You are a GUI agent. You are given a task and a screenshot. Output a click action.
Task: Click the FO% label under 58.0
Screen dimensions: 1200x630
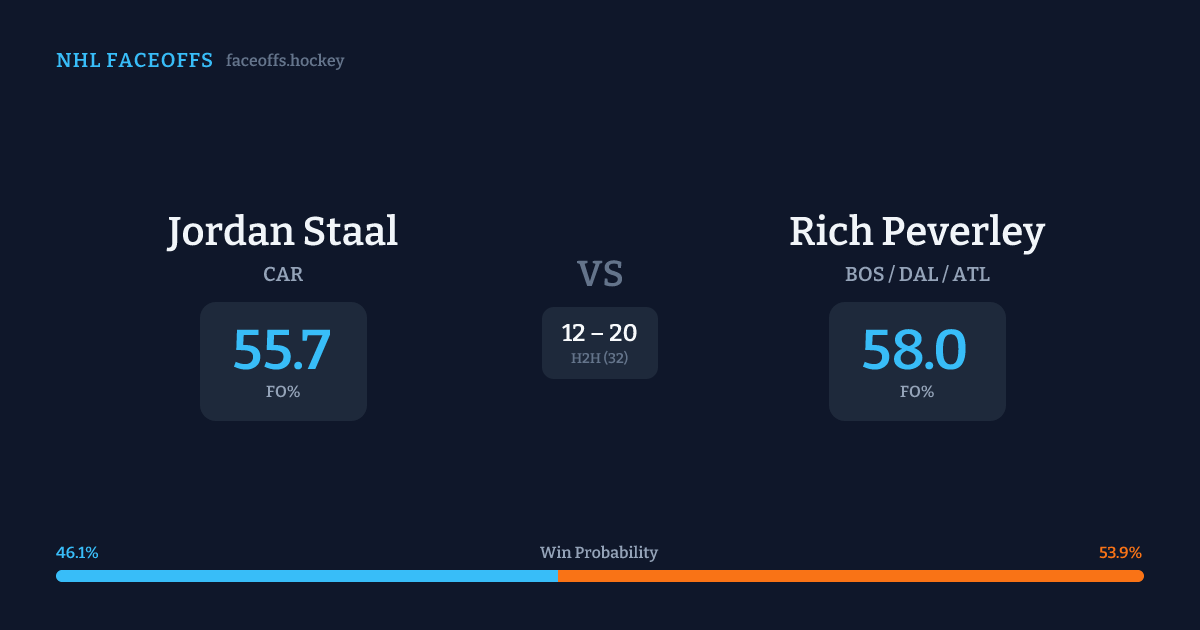(x=917, y=392)
